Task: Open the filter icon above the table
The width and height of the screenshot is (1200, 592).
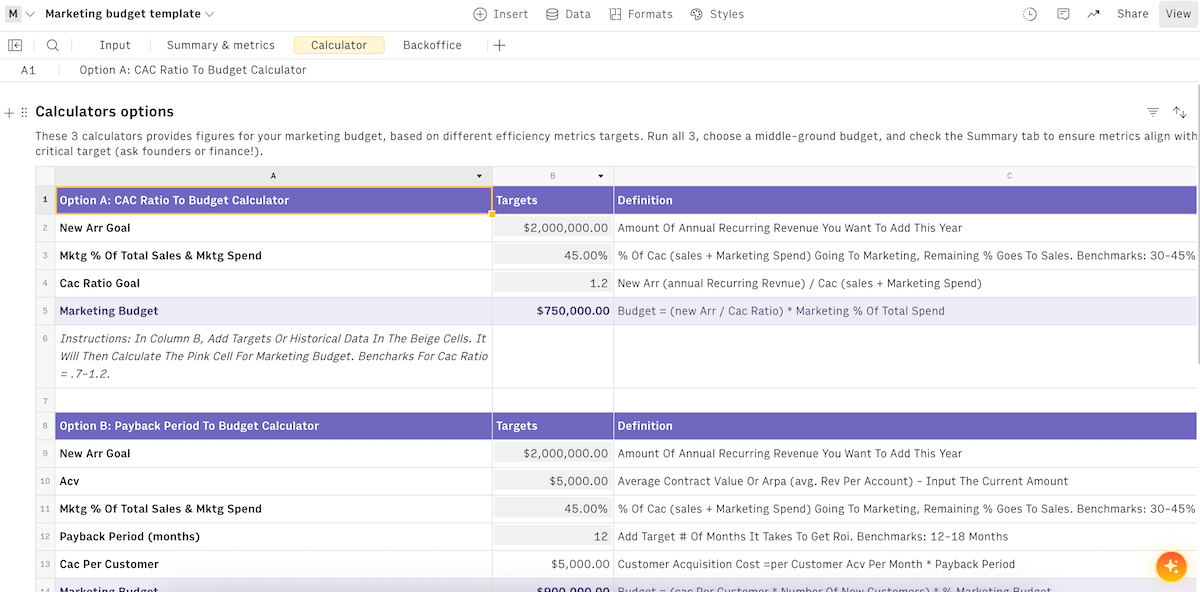Action: 1152,112
